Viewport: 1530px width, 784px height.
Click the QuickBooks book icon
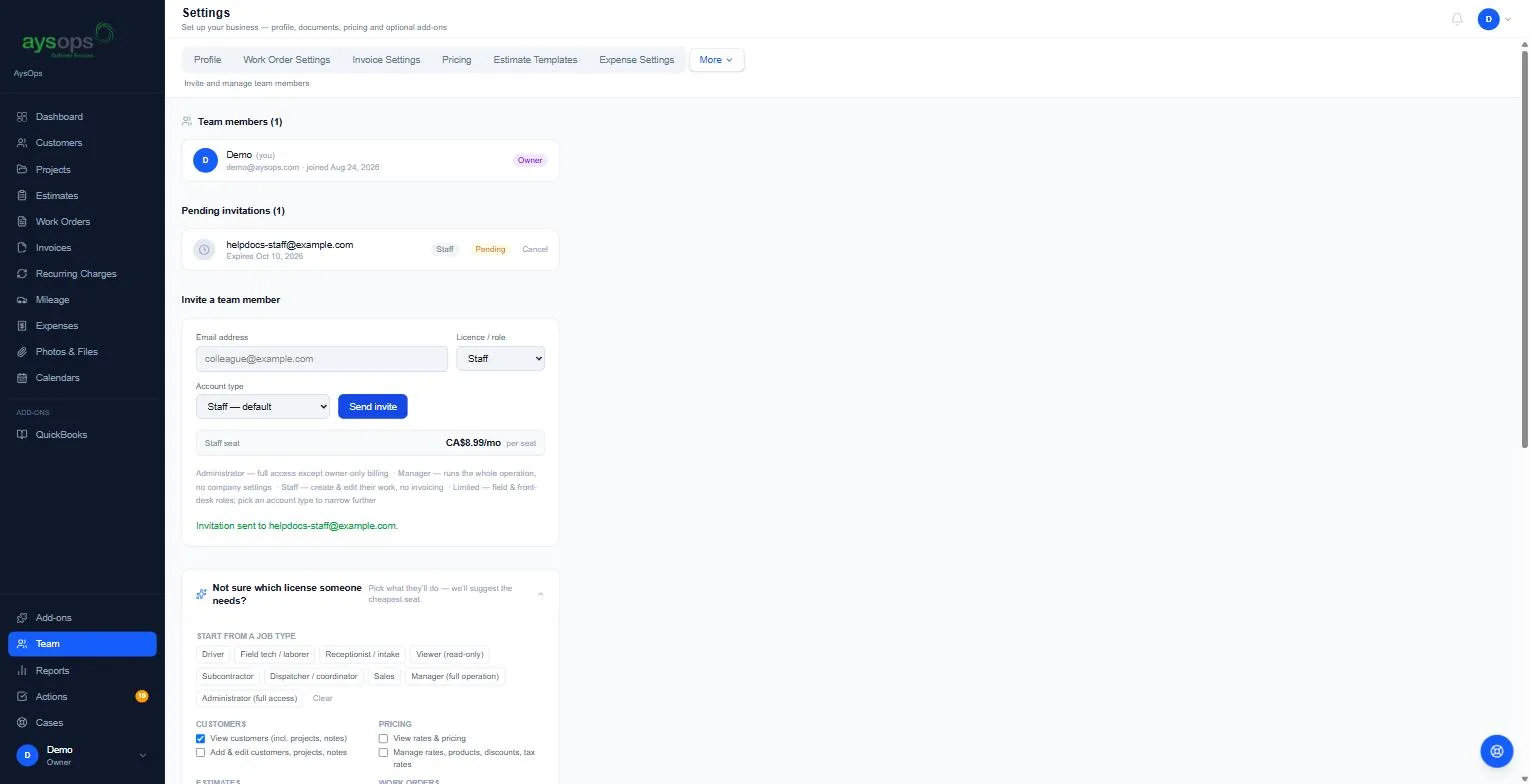click(x=22, y=435)
